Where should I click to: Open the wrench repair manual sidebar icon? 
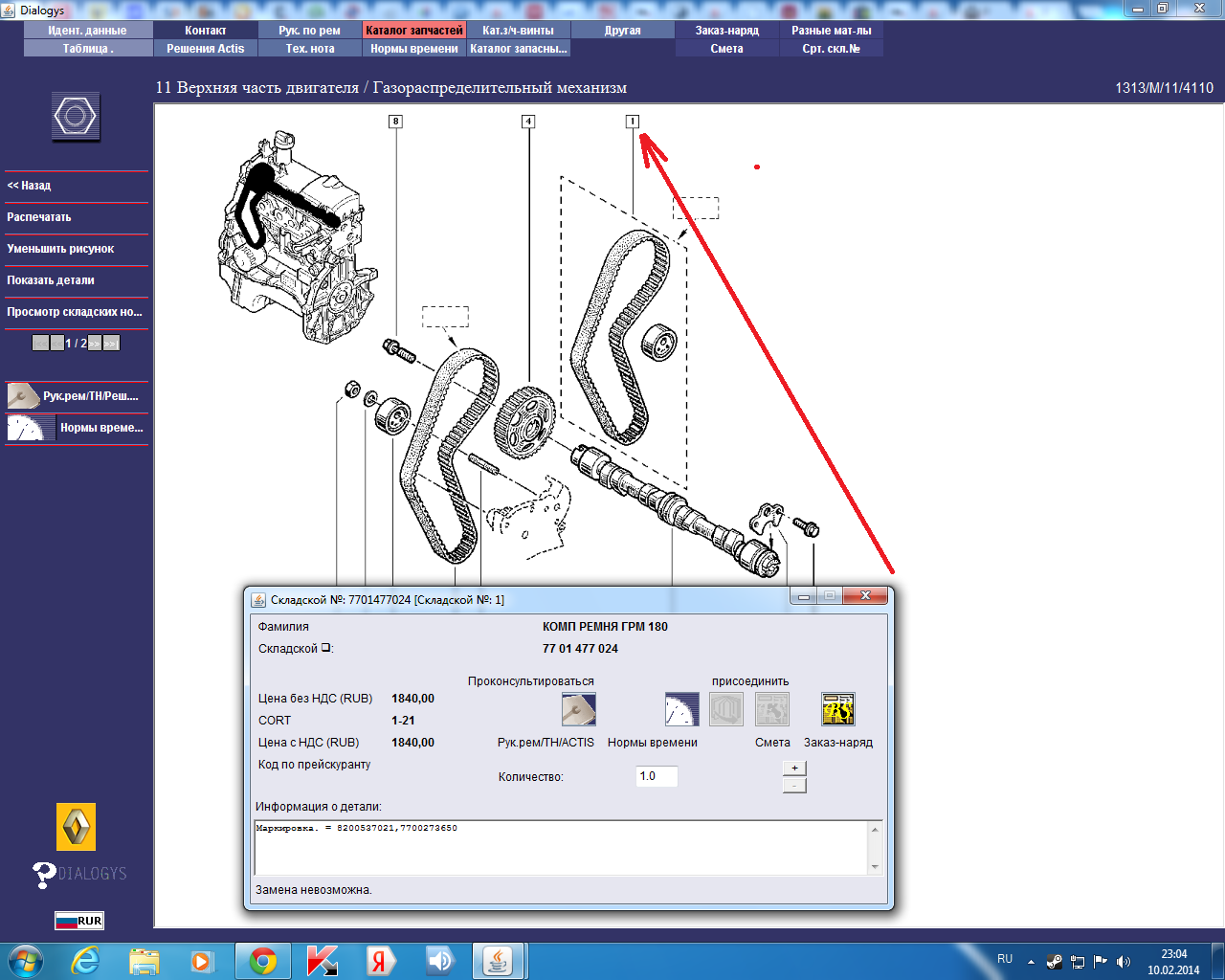click(23, 395)
